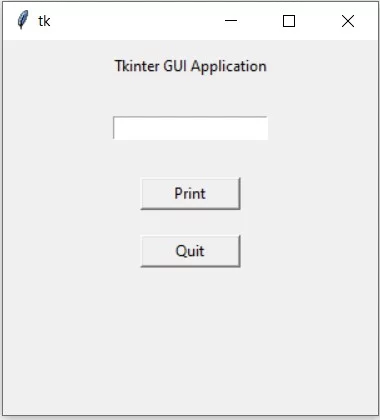Click the "Tkinter GUI Application" label

coord(191,66)
